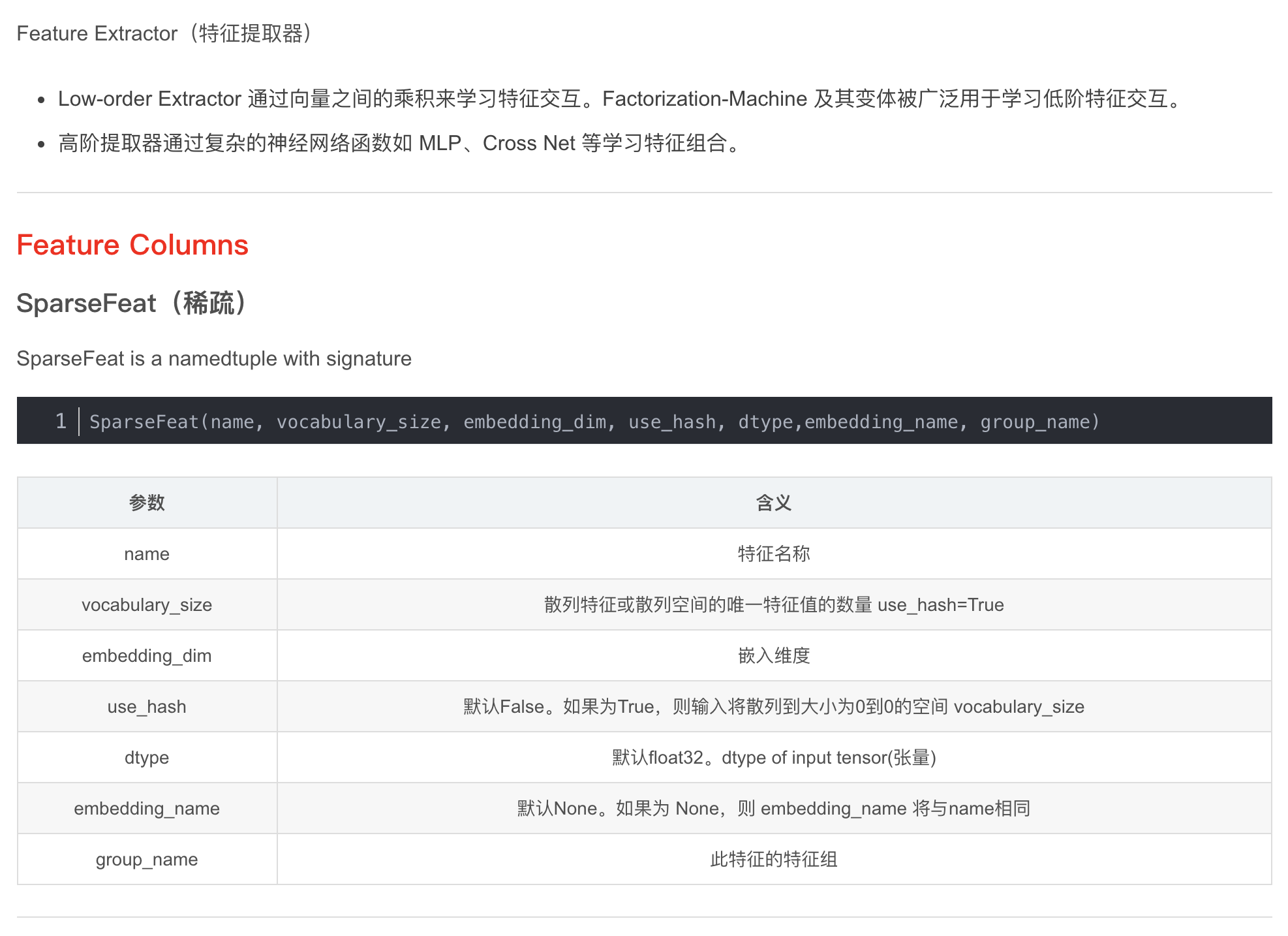The width and height of the screenshot is (1288, 936).
Task: Click the 含义 table header
Action: pos(772,503)
